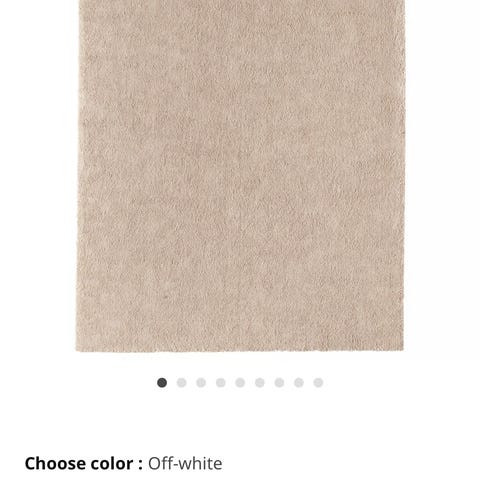Jump to the last carousel dot
This screenshot has height=480, width=480.
coord(318,383)
